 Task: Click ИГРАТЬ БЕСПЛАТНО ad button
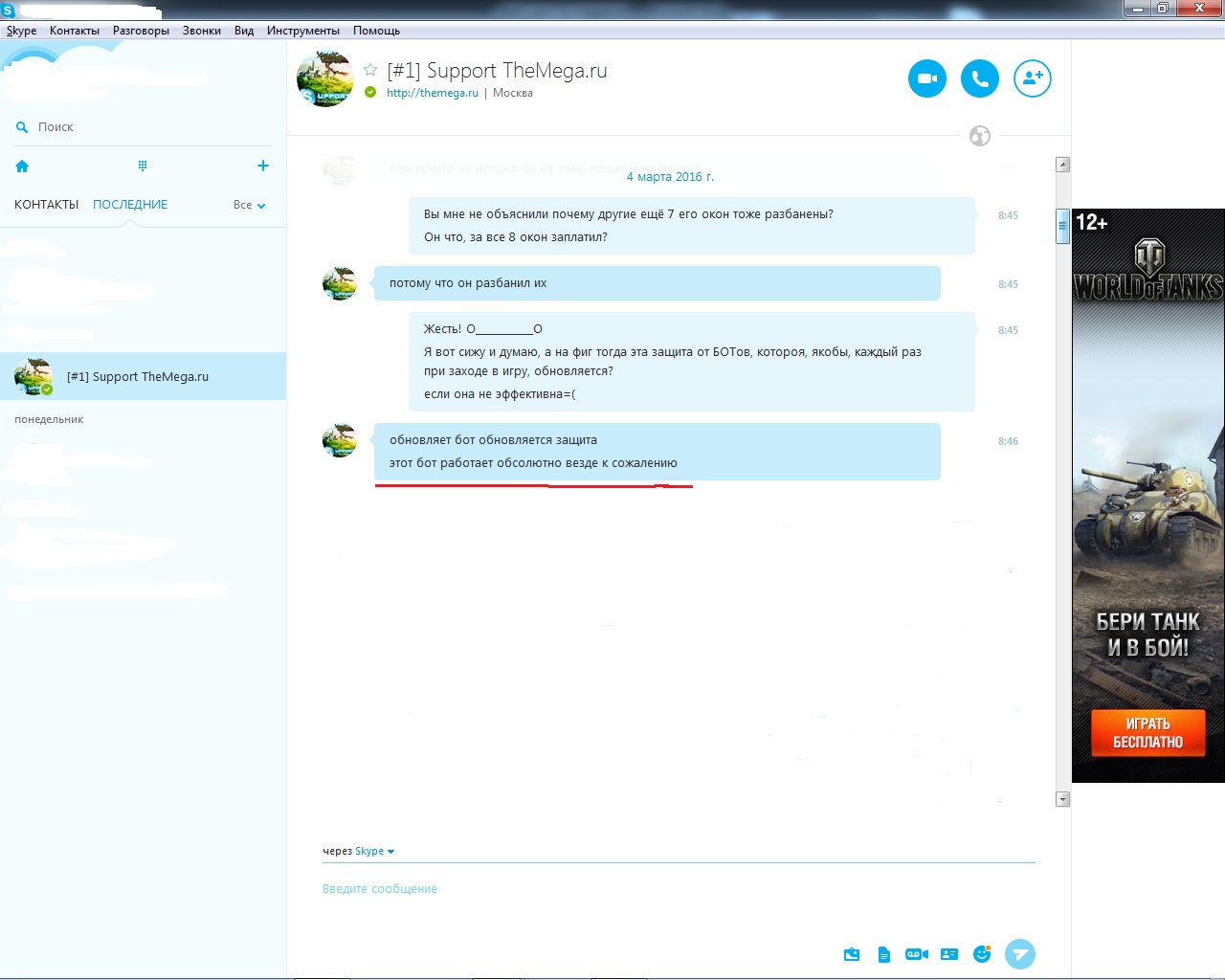click(x=1147, y=733)
